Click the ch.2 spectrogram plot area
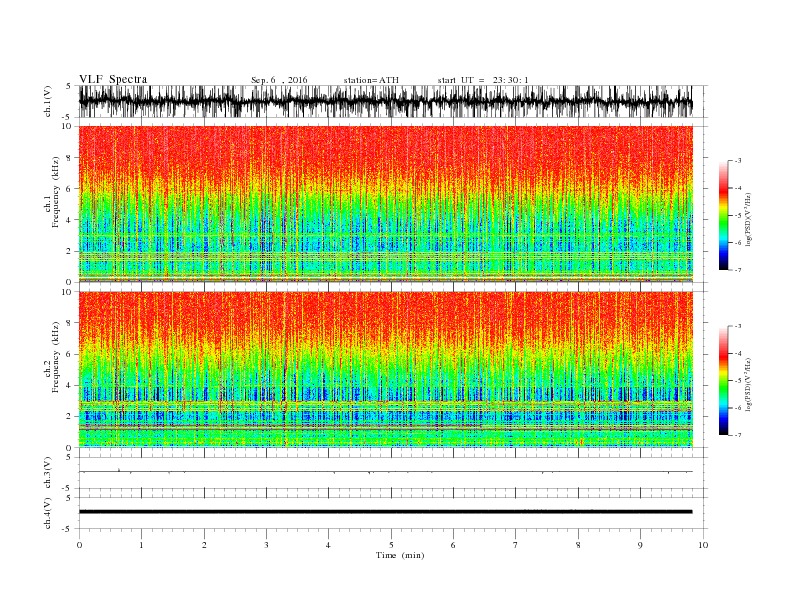The width and height of the screenshot is (792, 612). (x=385, y=370)
